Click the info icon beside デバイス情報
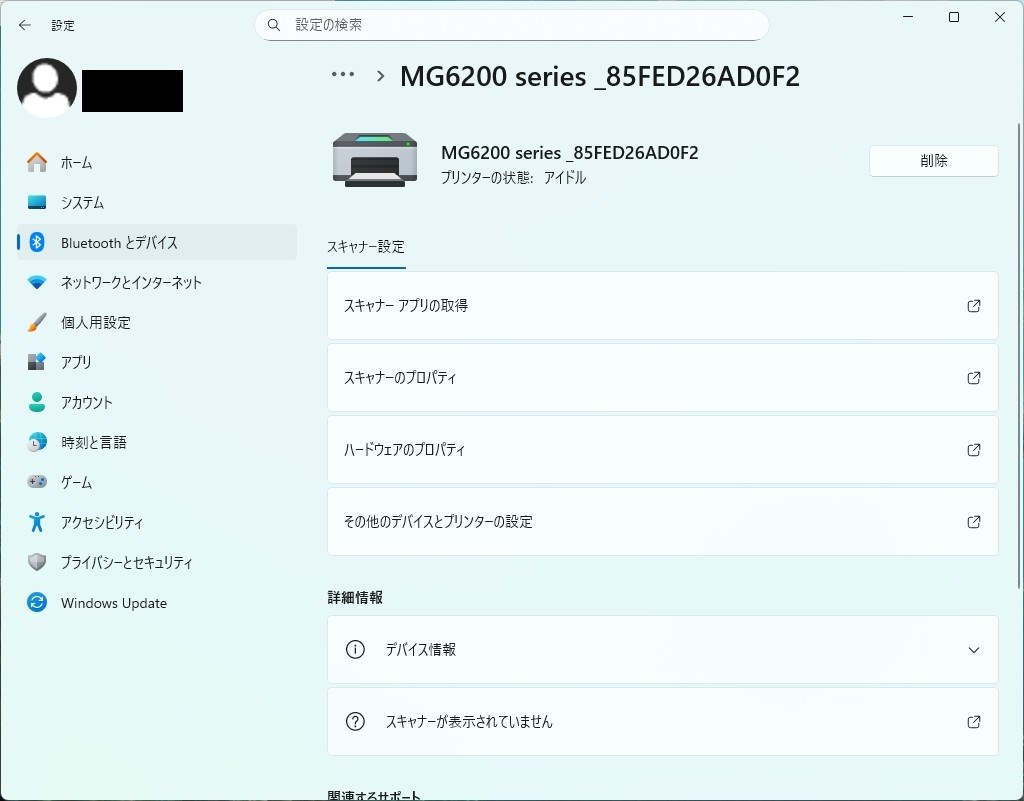Viewport: 1024px width, 801px height. (x=355, y=650)
